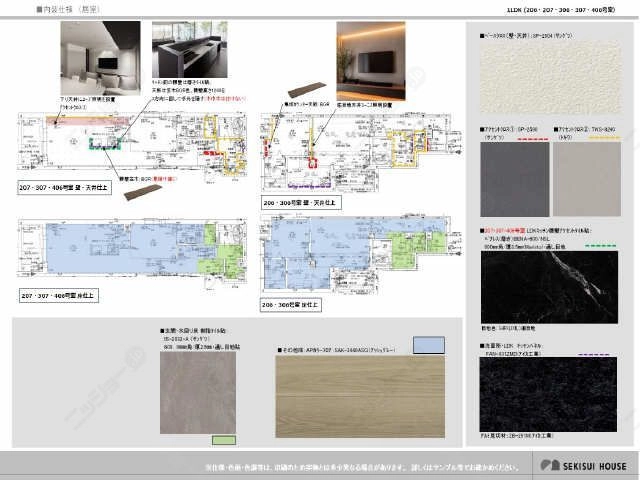Select the light wood flooring sample
The width and height of the screenshot is (640, 480).
pos(360,396)
